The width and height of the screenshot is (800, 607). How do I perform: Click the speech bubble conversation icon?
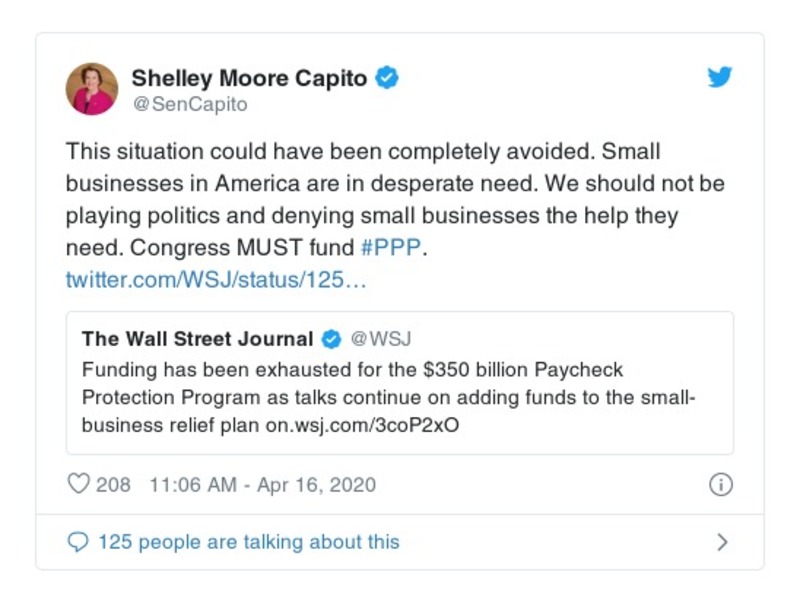(x=78, y=542)
